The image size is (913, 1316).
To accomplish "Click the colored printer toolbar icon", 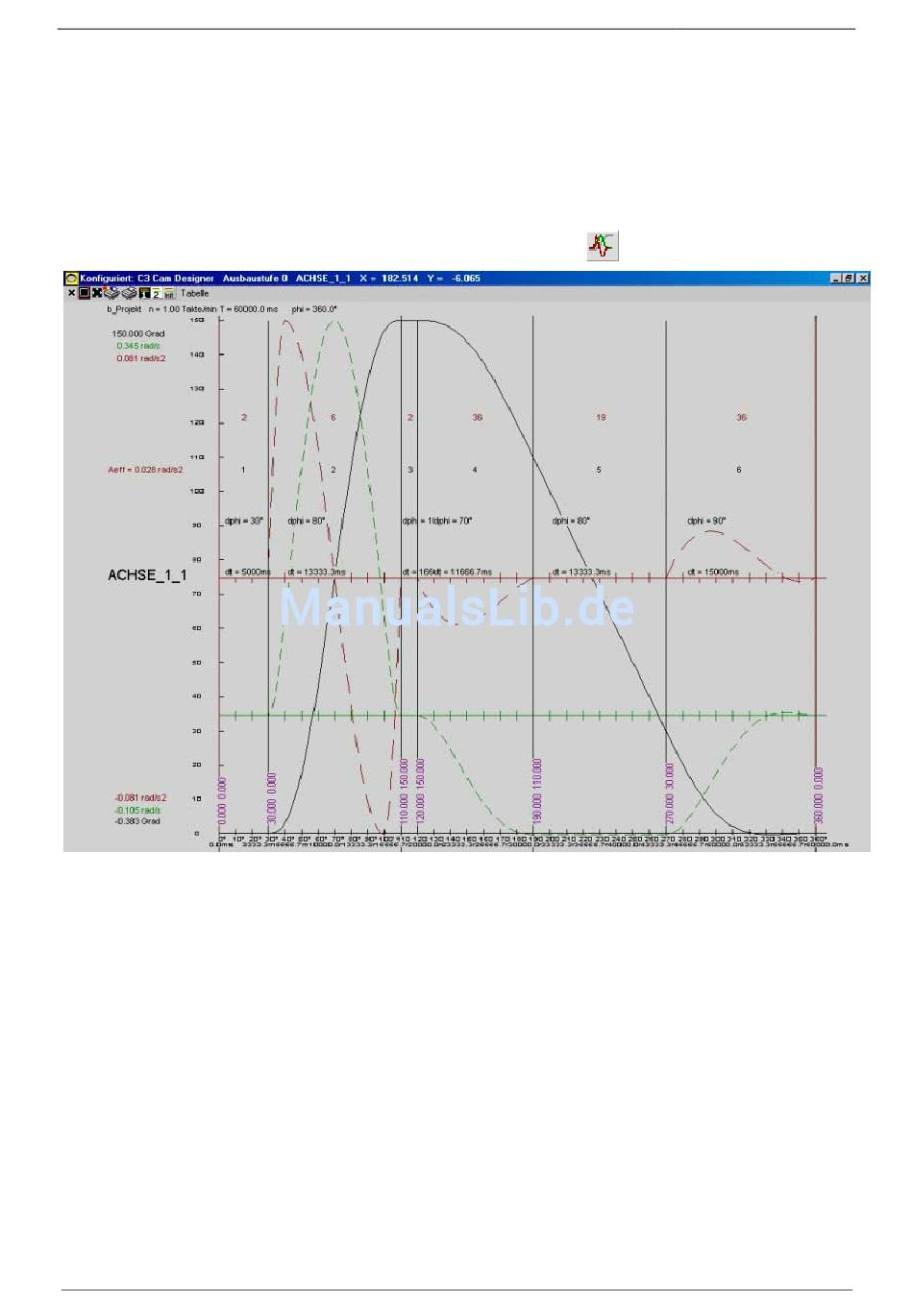I will [111, 293].
